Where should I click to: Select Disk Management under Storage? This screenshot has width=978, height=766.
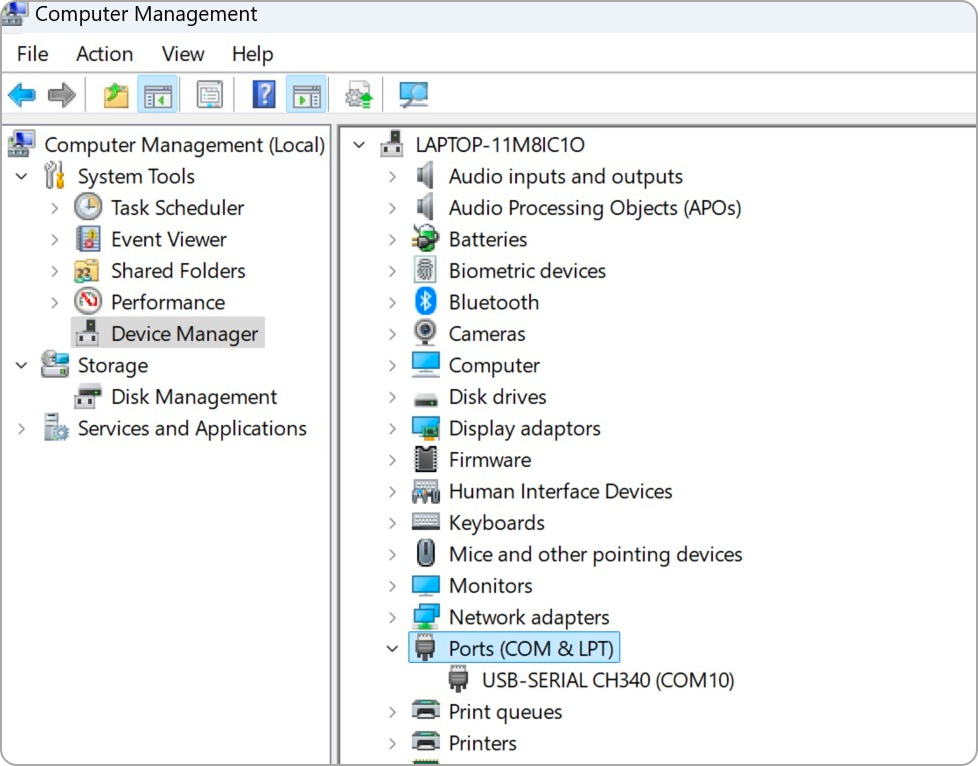click(x=193, y=397)
